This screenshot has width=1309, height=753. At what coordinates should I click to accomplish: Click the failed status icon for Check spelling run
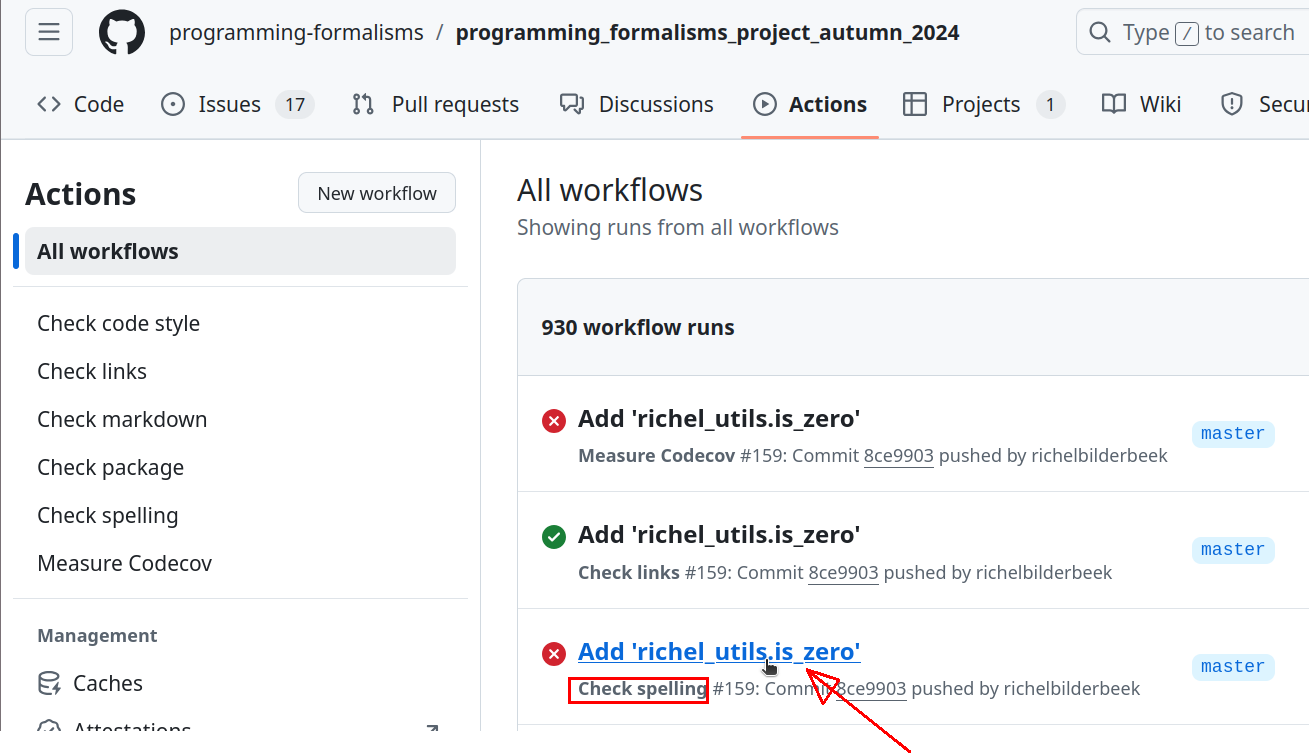[x=553, y=654]
